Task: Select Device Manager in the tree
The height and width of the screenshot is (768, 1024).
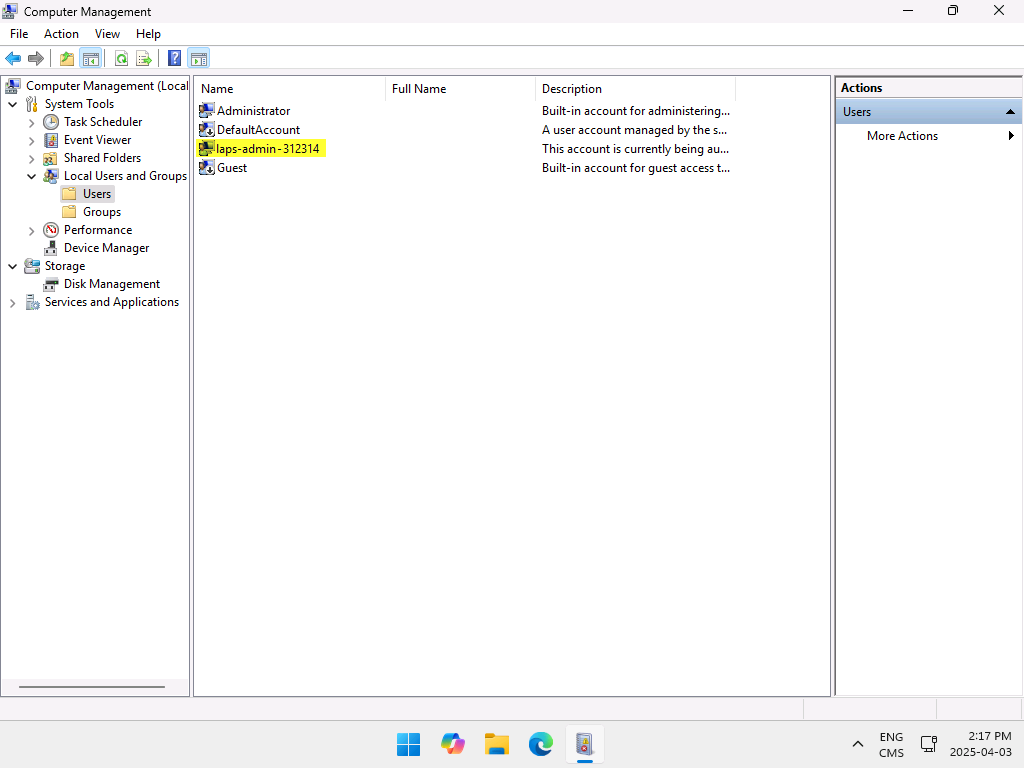Action: pyautogui.click(x=106, y=248)
